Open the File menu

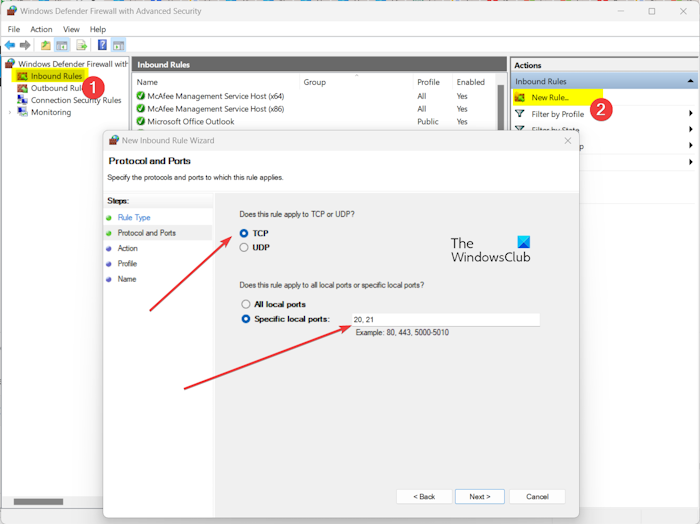click(x=14, y=29)
